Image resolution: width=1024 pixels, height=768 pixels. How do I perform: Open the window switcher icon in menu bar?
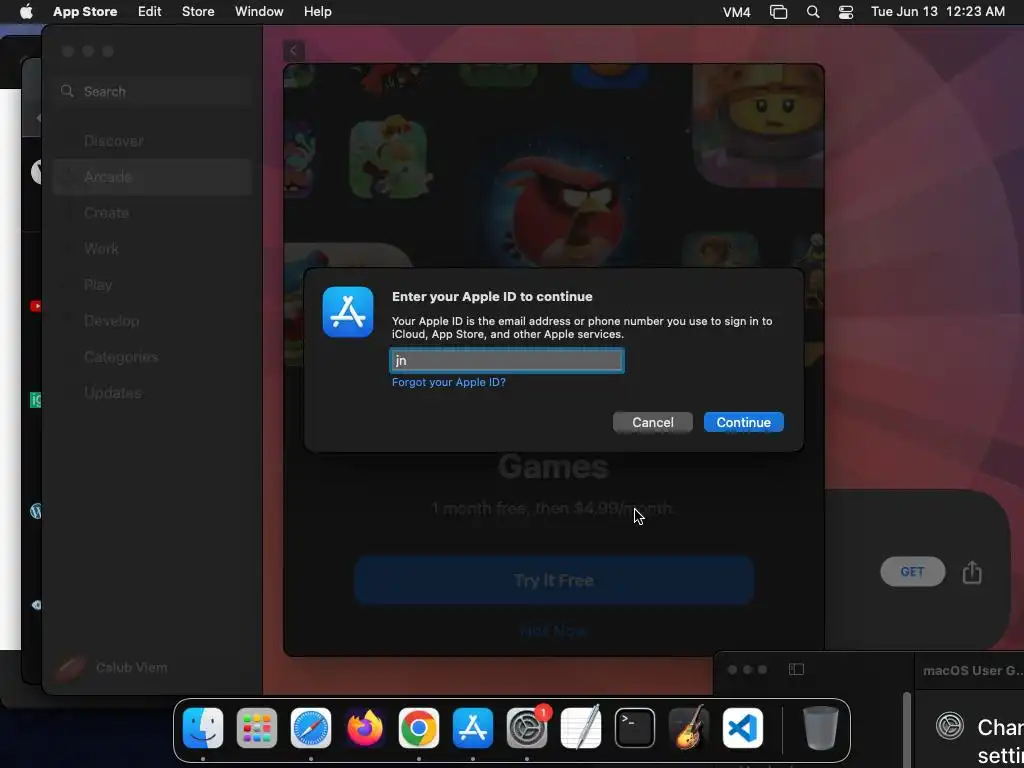[x=778, y=12]
